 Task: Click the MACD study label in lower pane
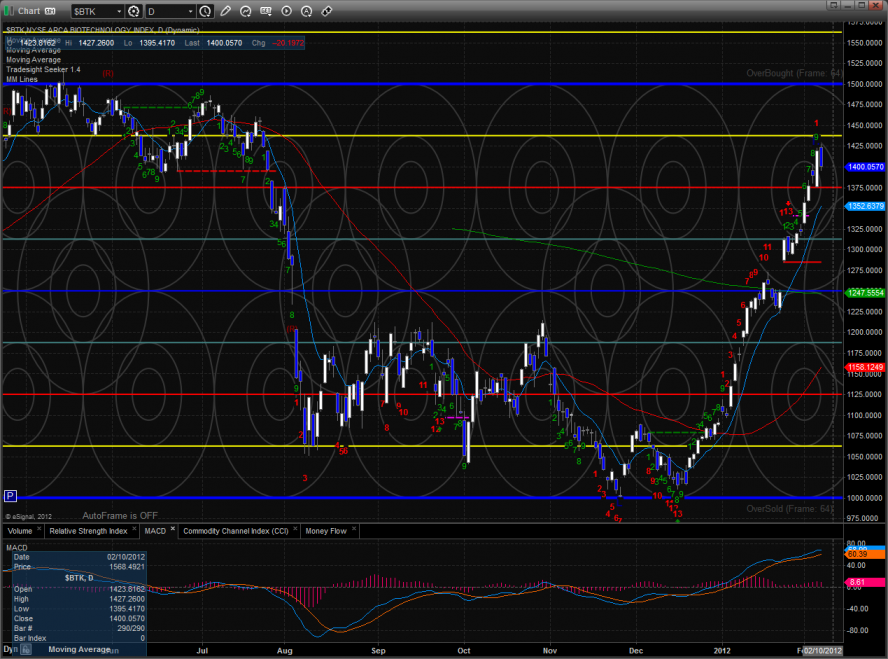click(x=16, y=547)
